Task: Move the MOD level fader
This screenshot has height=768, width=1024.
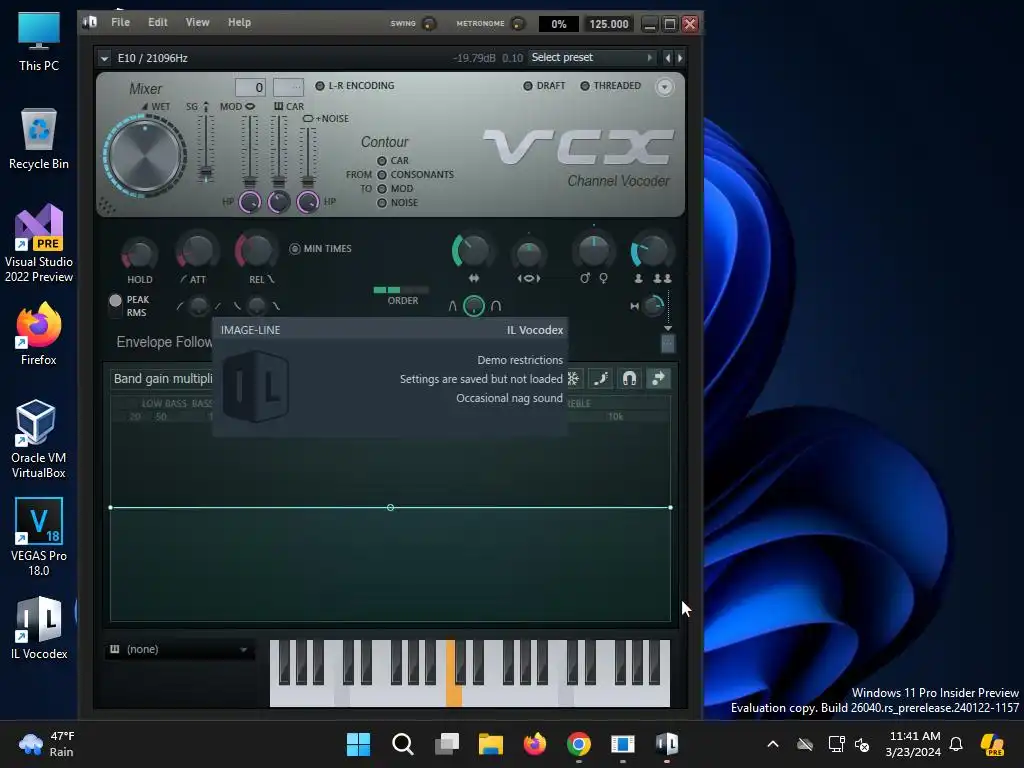Action: 249,181
